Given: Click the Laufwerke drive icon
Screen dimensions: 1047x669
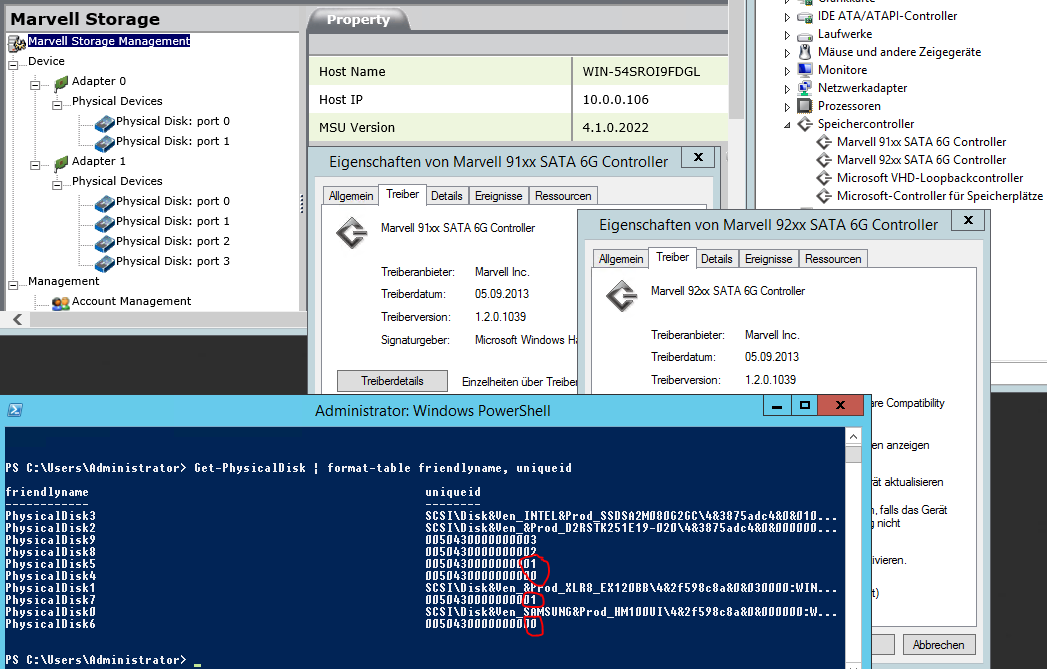Looking at the screenshot, I should click(805, 35).
